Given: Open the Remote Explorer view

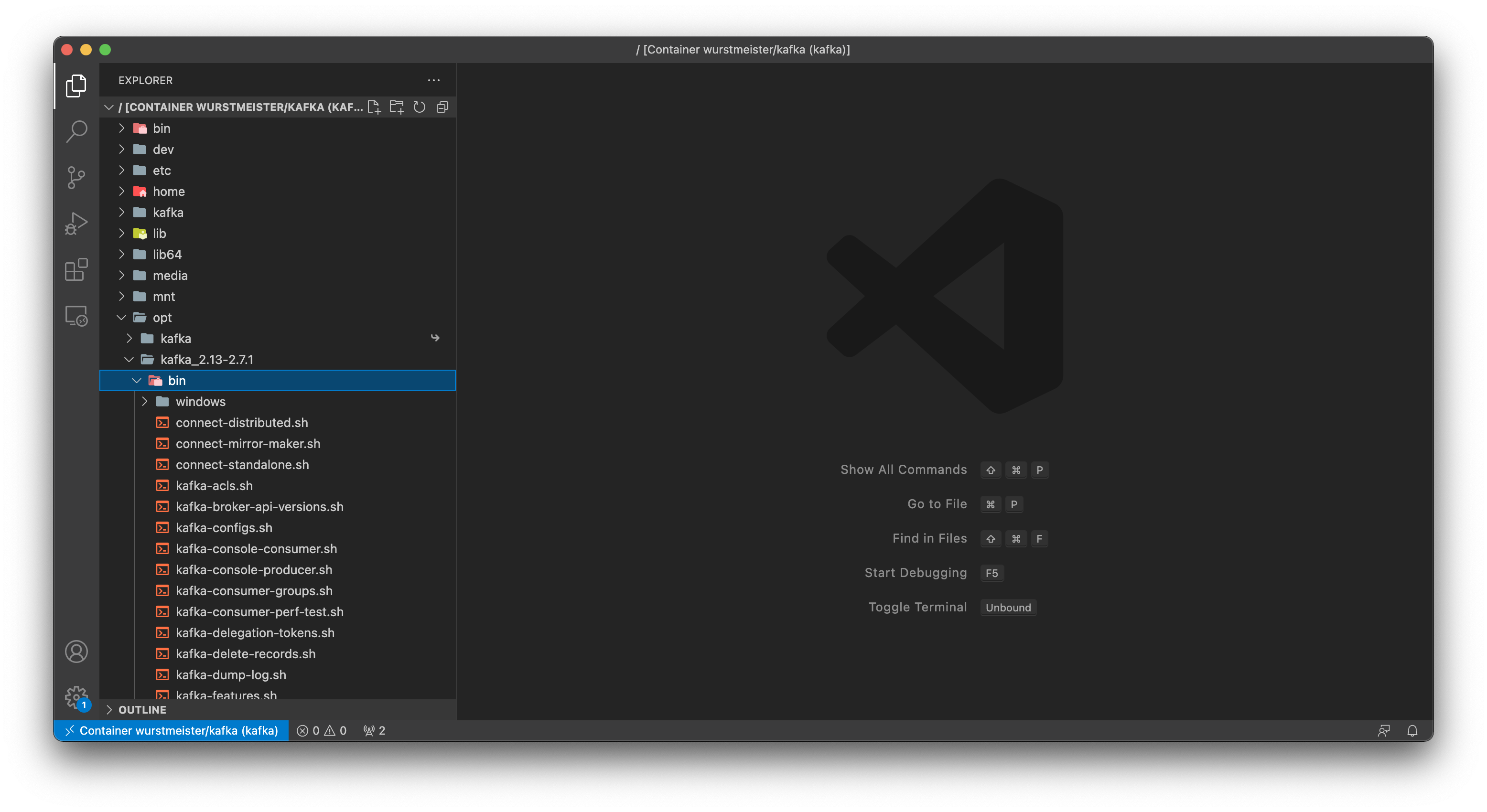Looking at the screenshot, I should tap(75, 316).
